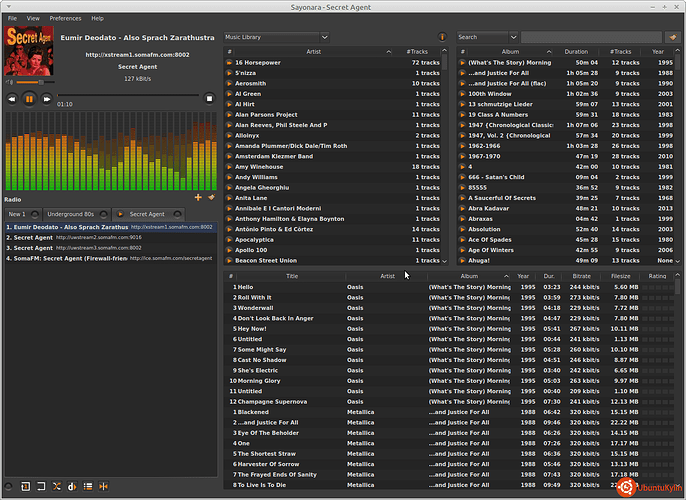Click the stop playback button

tap(209, 99)
